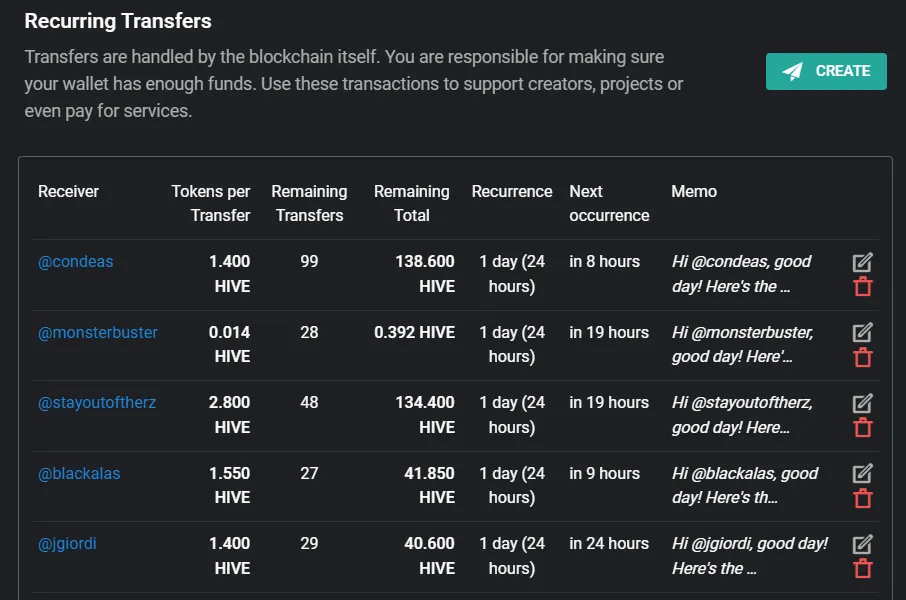
Task: Select the truncated @condeas memo text
Action: pyautogui.click(x=741, y=274)
